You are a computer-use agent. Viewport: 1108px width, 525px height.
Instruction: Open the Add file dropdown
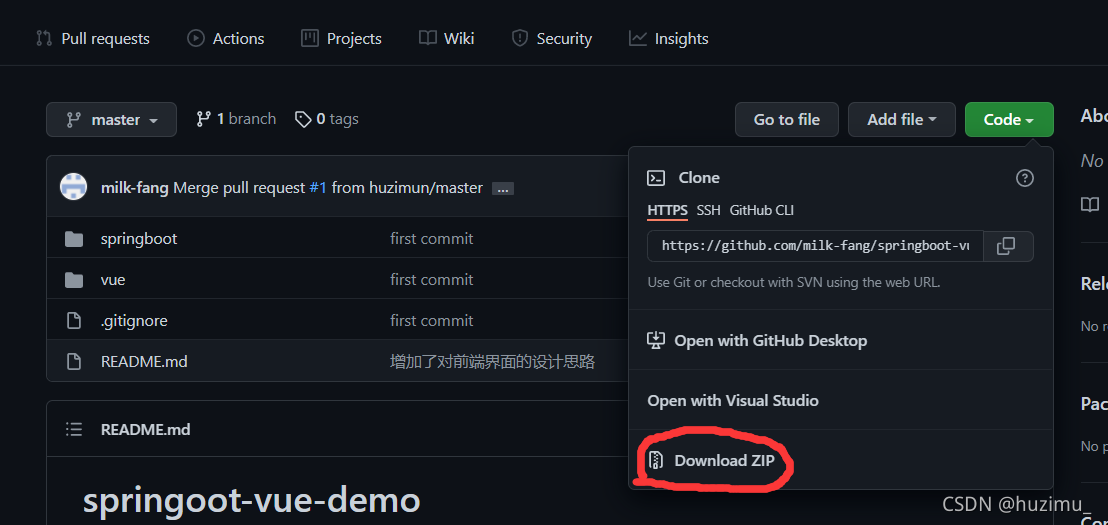902,119
